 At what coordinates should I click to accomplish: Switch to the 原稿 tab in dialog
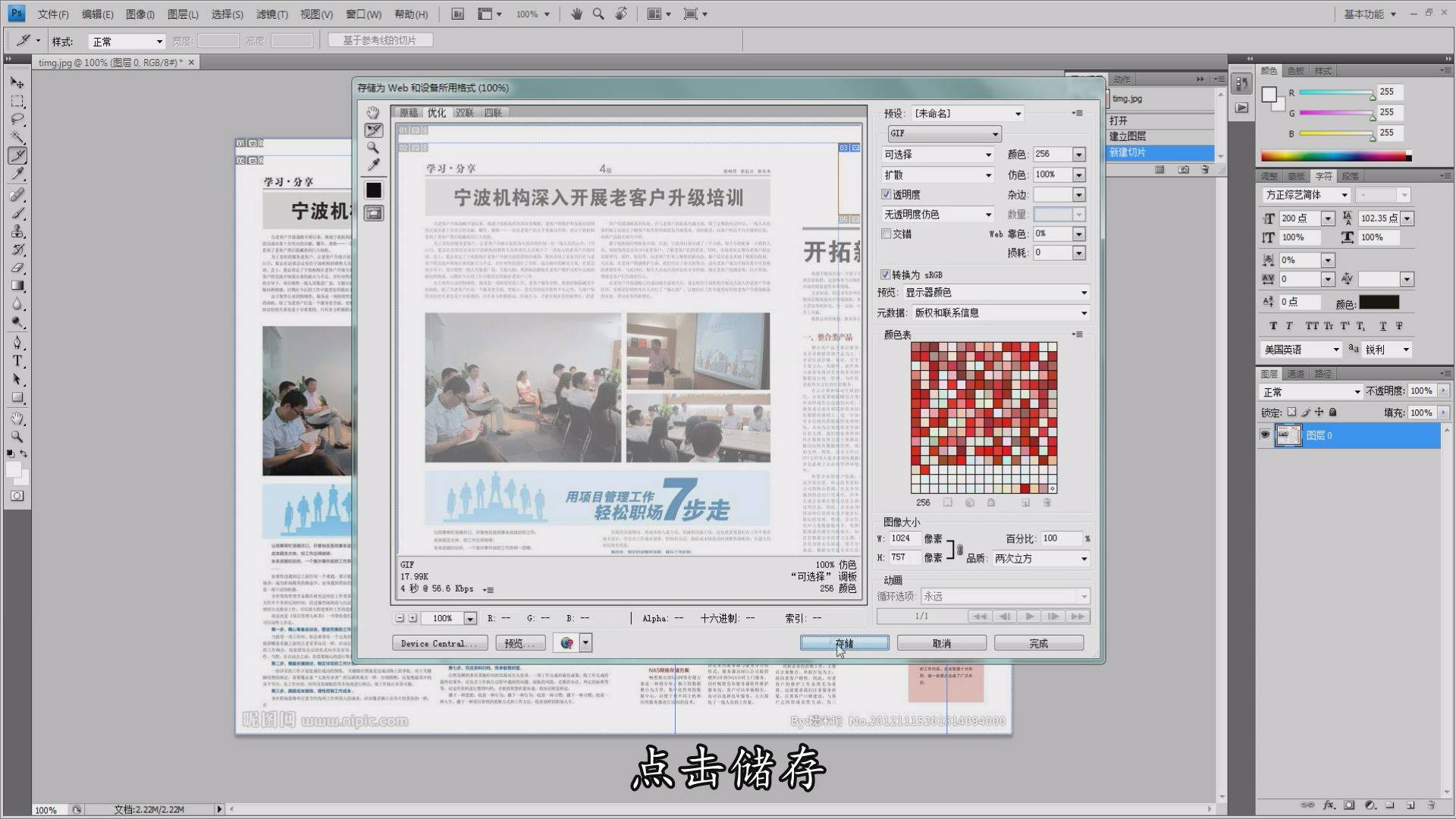pos(409,112)
